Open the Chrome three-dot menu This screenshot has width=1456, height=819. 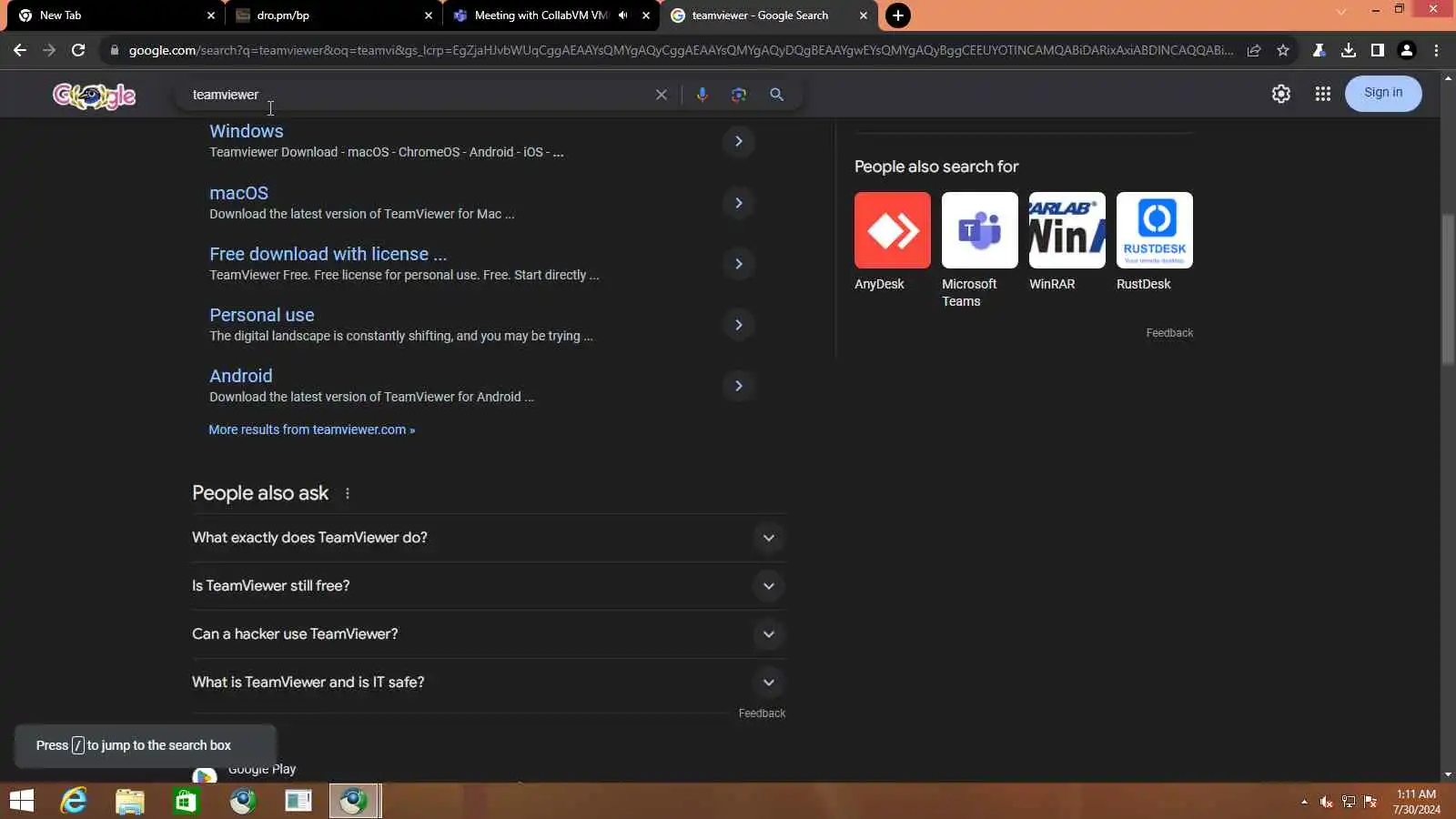[x=1436, y=50]
